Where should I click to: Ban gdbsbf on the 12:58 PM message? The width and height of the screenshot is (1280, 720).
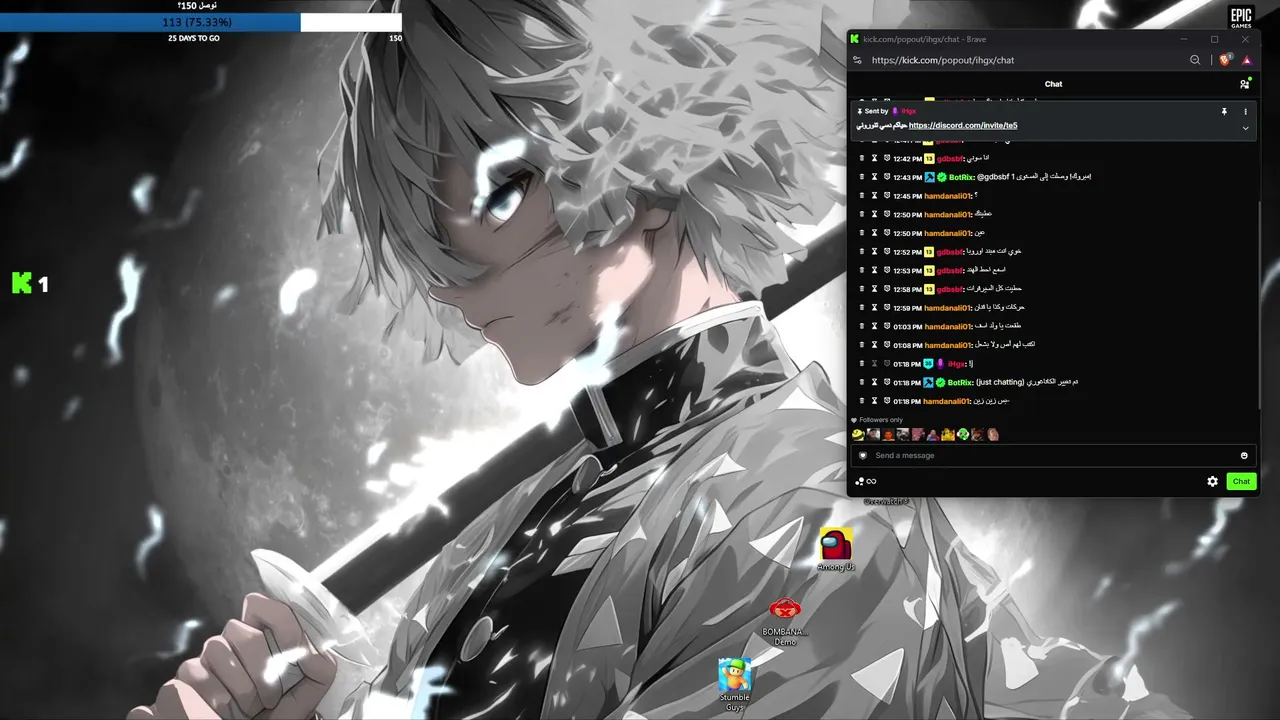(886, 289)
